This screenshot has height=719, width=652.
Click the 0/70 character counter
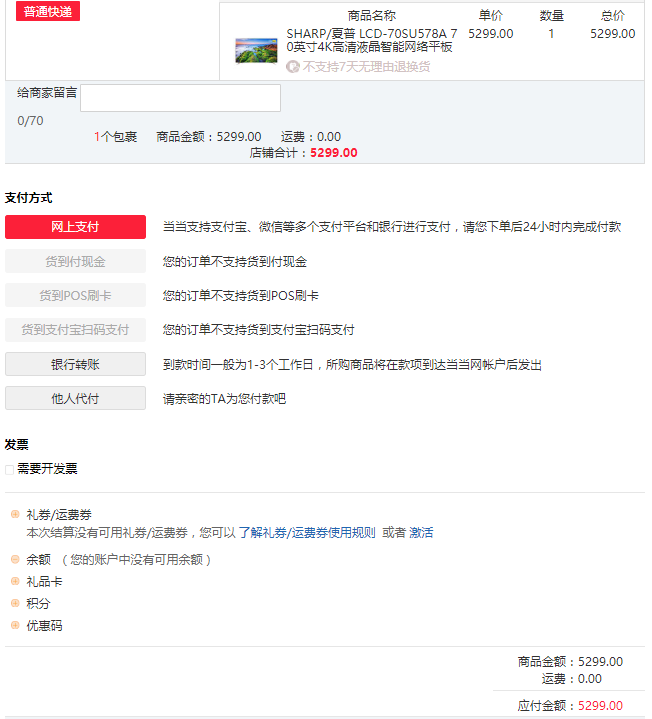[x=30, y=121]
